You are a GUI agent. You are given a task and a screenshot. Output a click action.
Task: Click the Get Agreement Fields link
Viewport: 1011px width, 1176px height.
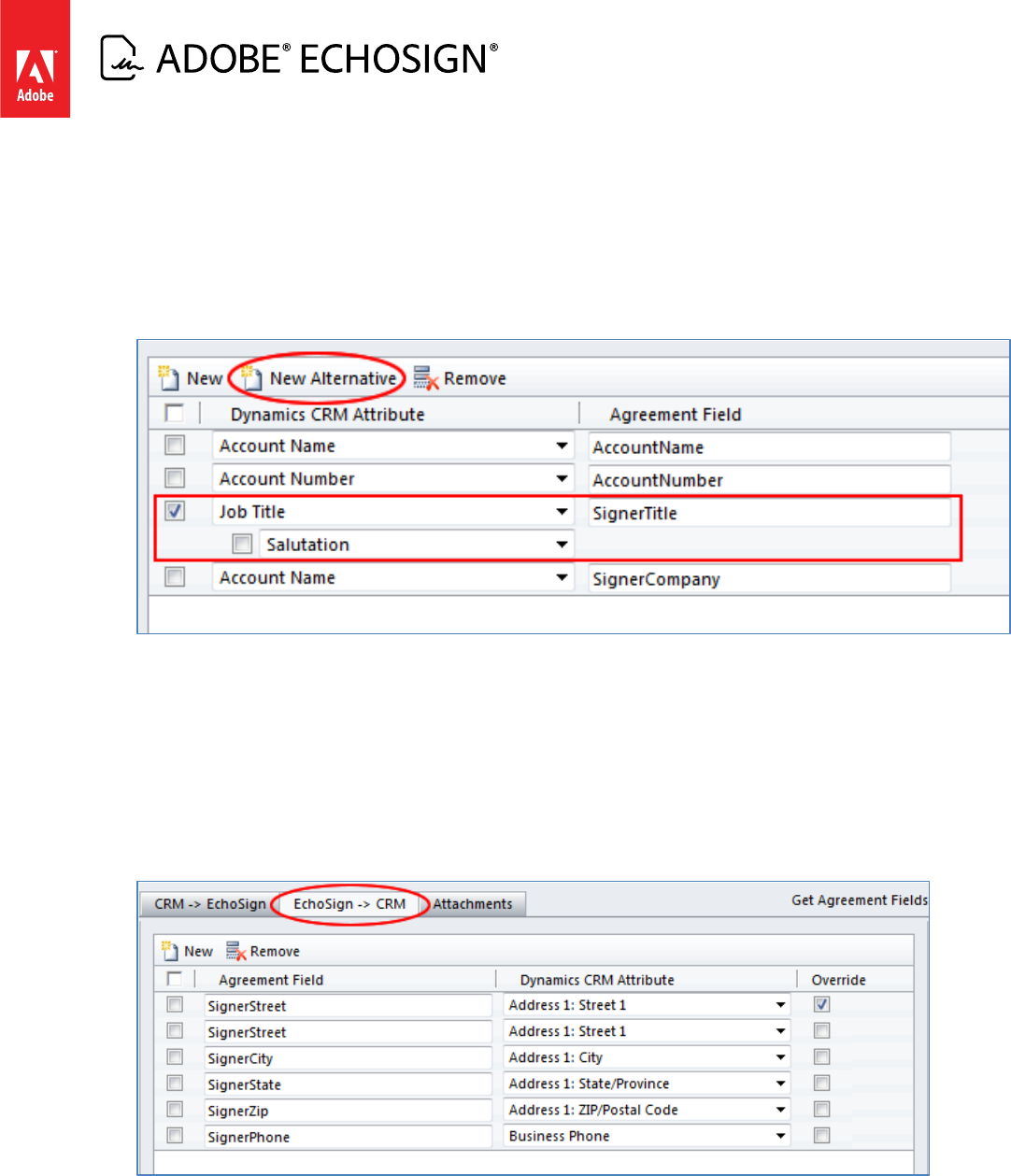(860, 900)
